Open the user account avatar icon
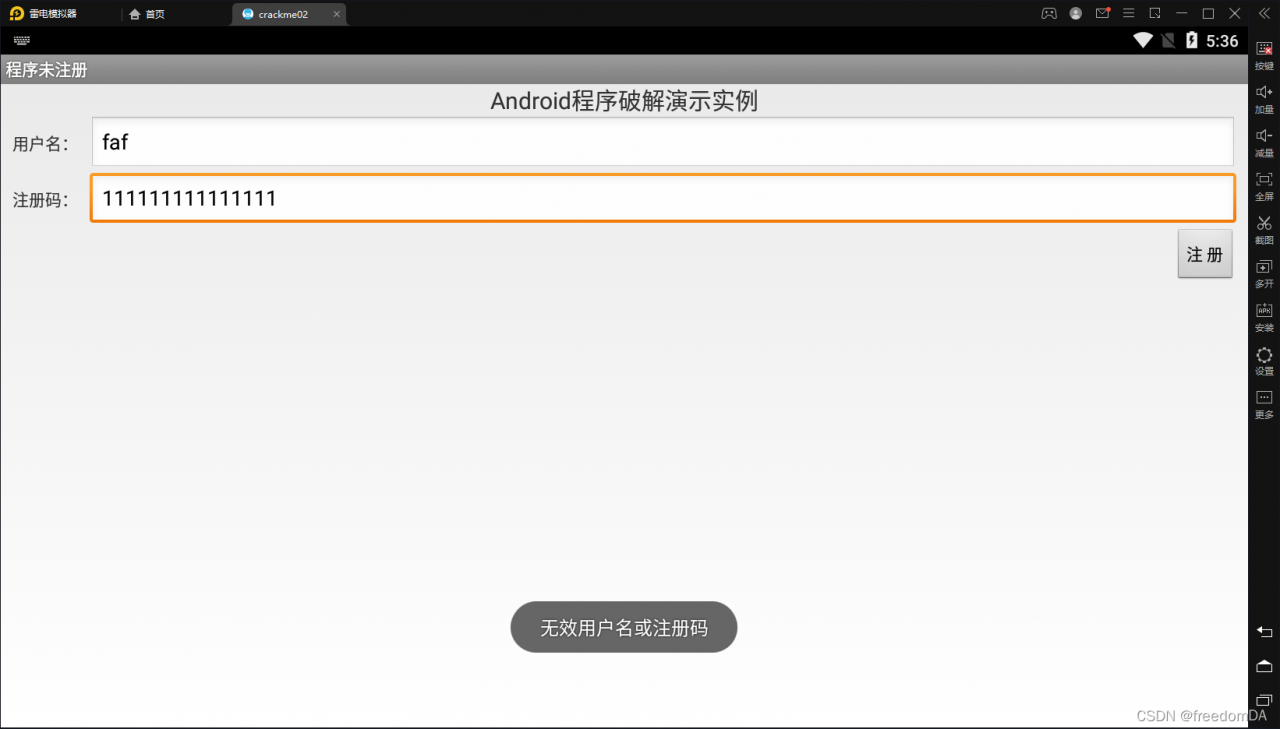1280x729 pixels. click(x=1076, y=13)
